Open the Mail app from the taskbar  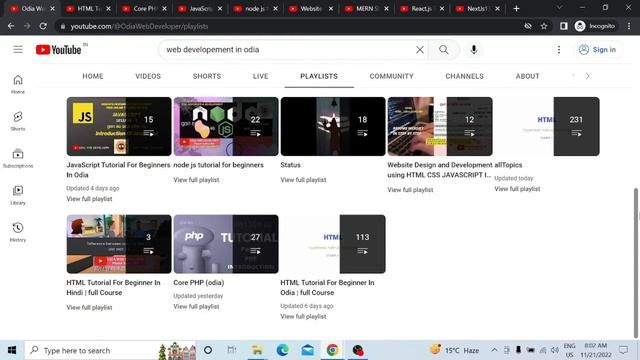[308, 350]
